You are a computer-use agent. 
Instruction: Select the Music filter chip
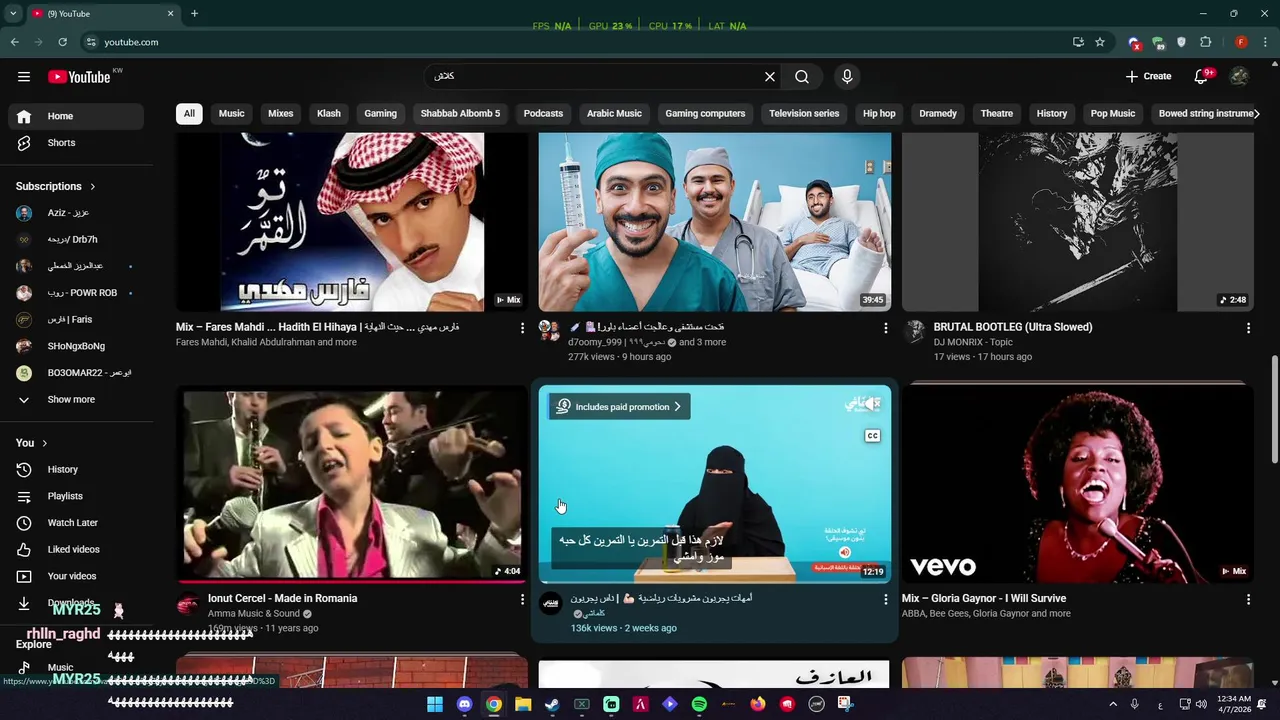click(232, 114)
